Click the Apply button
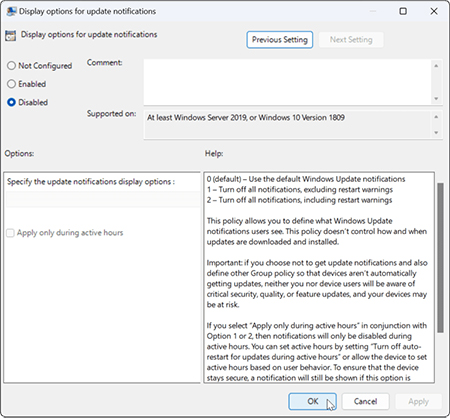 pyautogui.click(x=418, y=401)
